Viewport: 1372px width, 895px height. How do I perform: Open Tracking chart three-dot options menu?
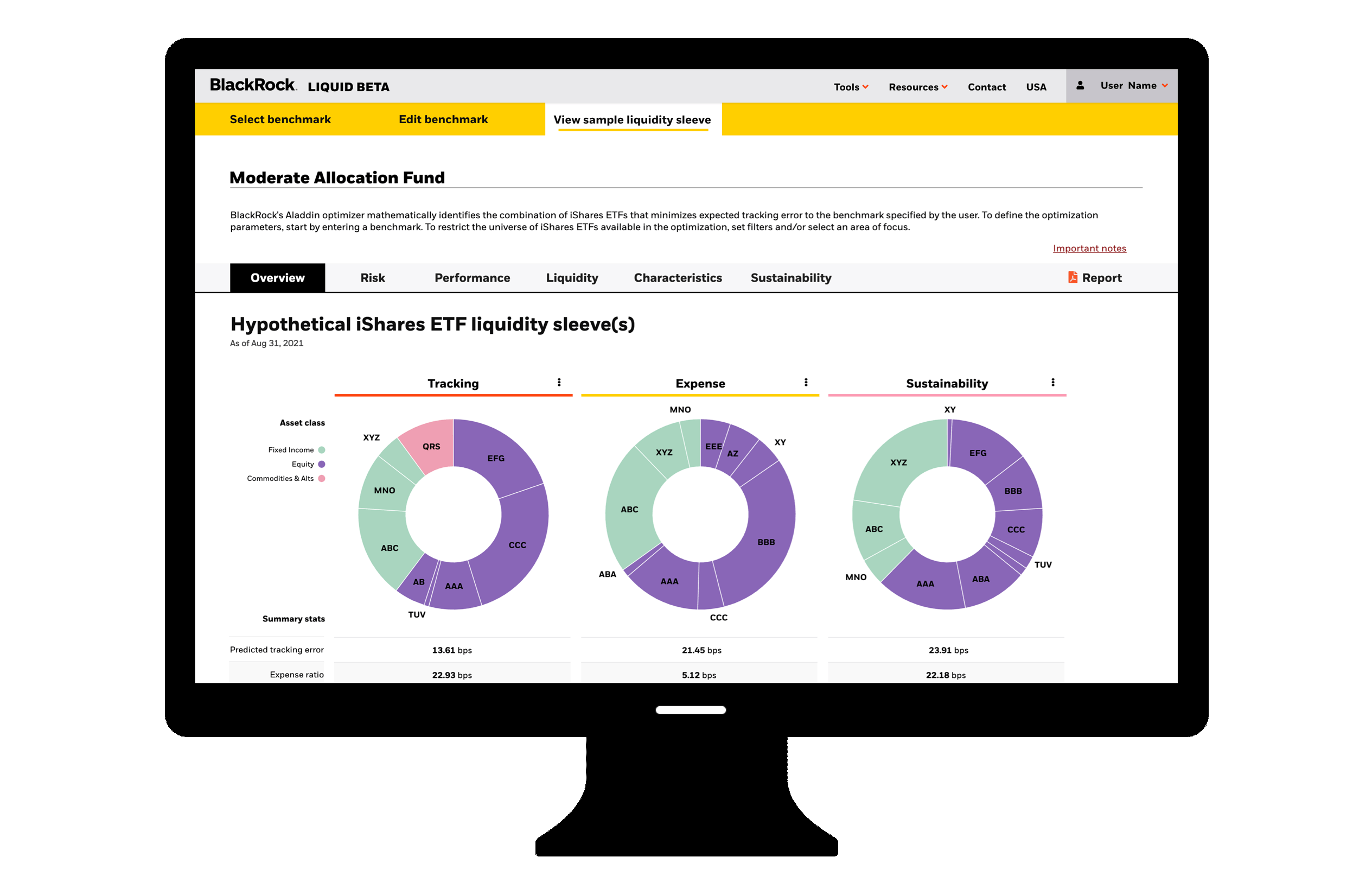pos(559,382)
